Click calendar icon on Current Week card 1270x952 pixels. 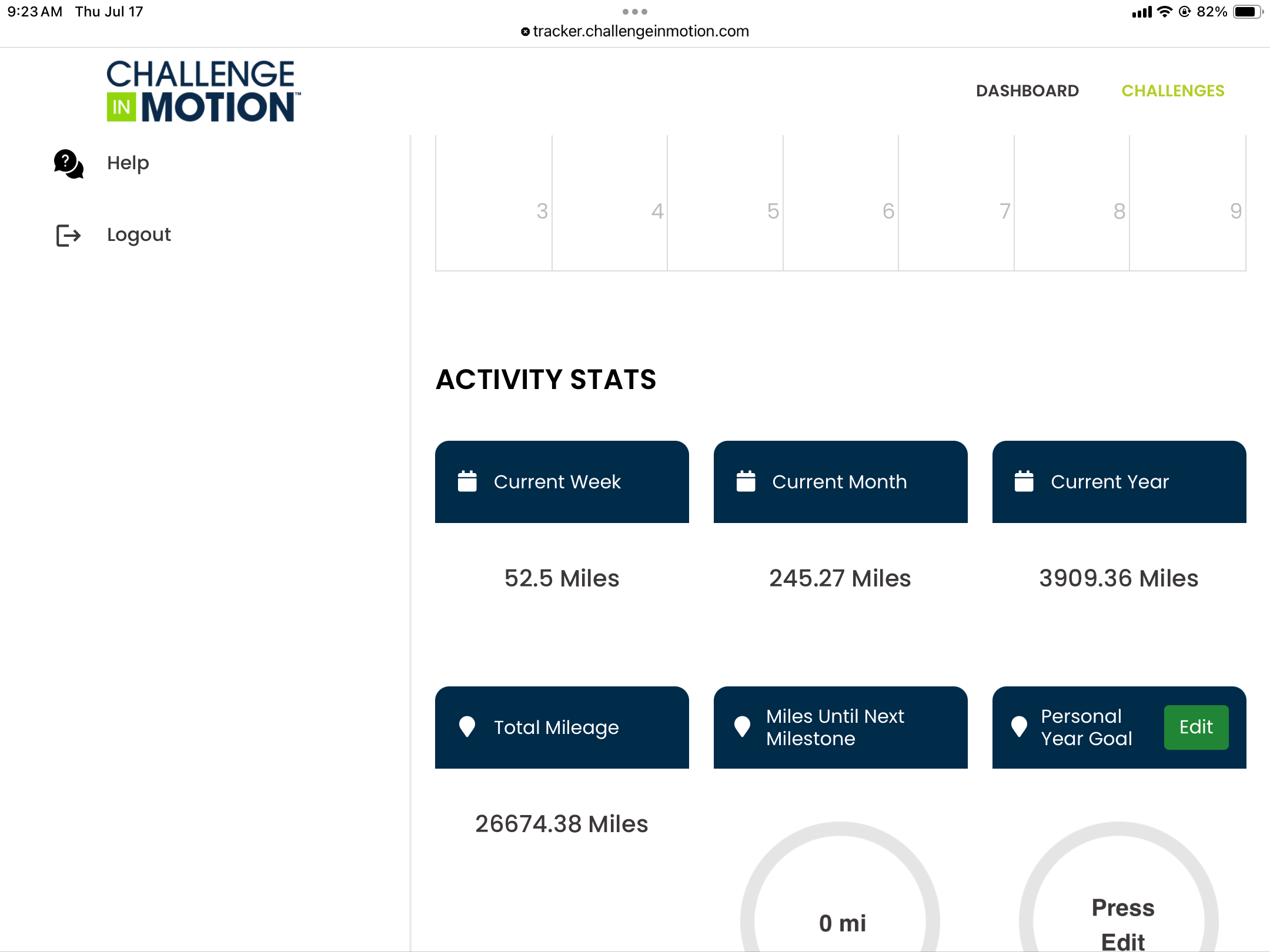click(467, 481)
